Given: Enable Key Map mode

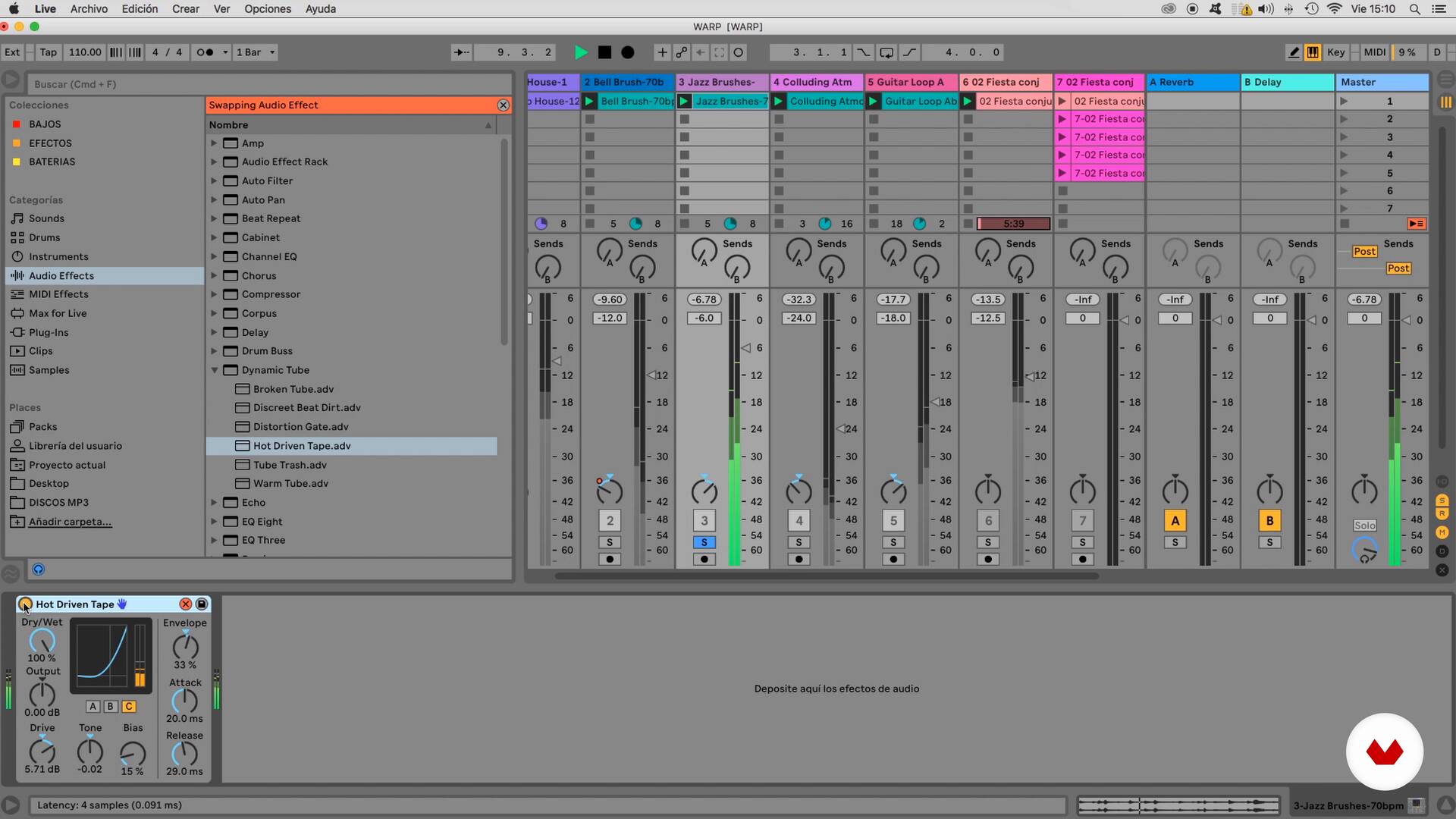Looking at the screenshot, I should click(1336, 52).
